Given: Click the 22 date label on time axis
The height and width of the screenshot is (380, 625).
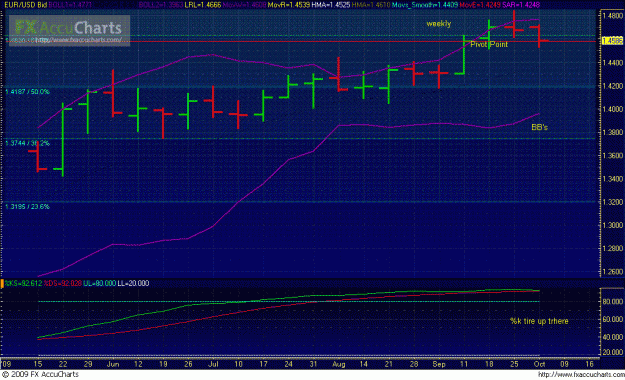Looking at the screenshot, I should [x=63, y=364].
